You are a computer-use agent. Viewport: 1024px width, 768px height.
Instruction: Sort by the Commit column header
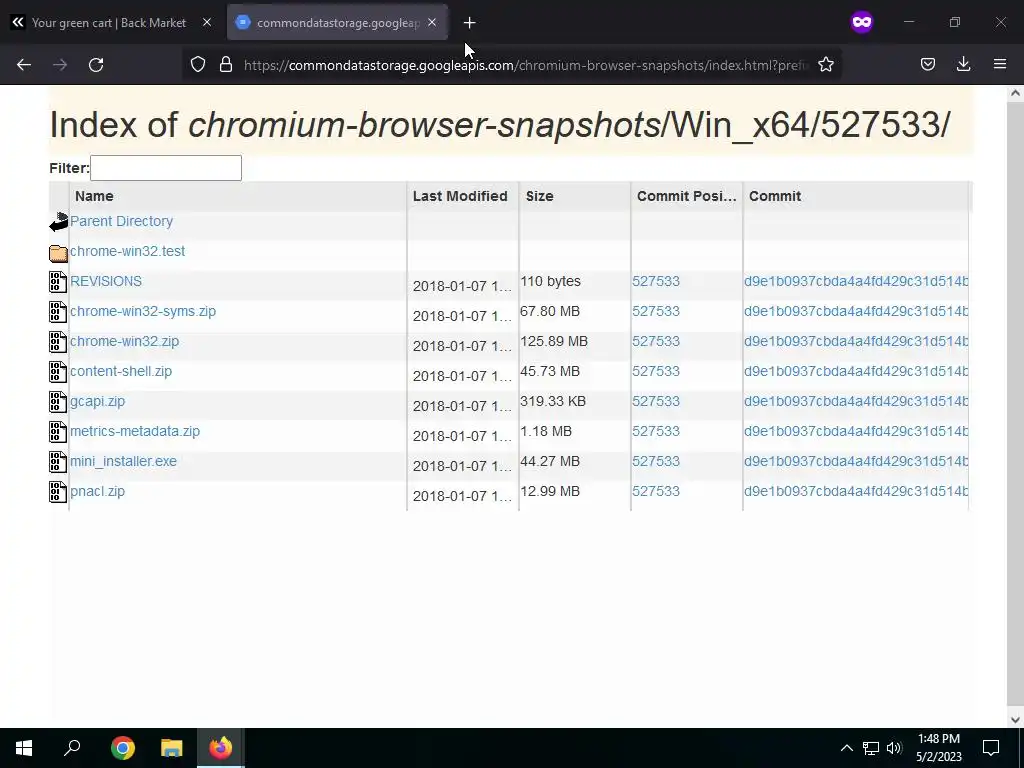pyautogui.click(x=856, y=197)
